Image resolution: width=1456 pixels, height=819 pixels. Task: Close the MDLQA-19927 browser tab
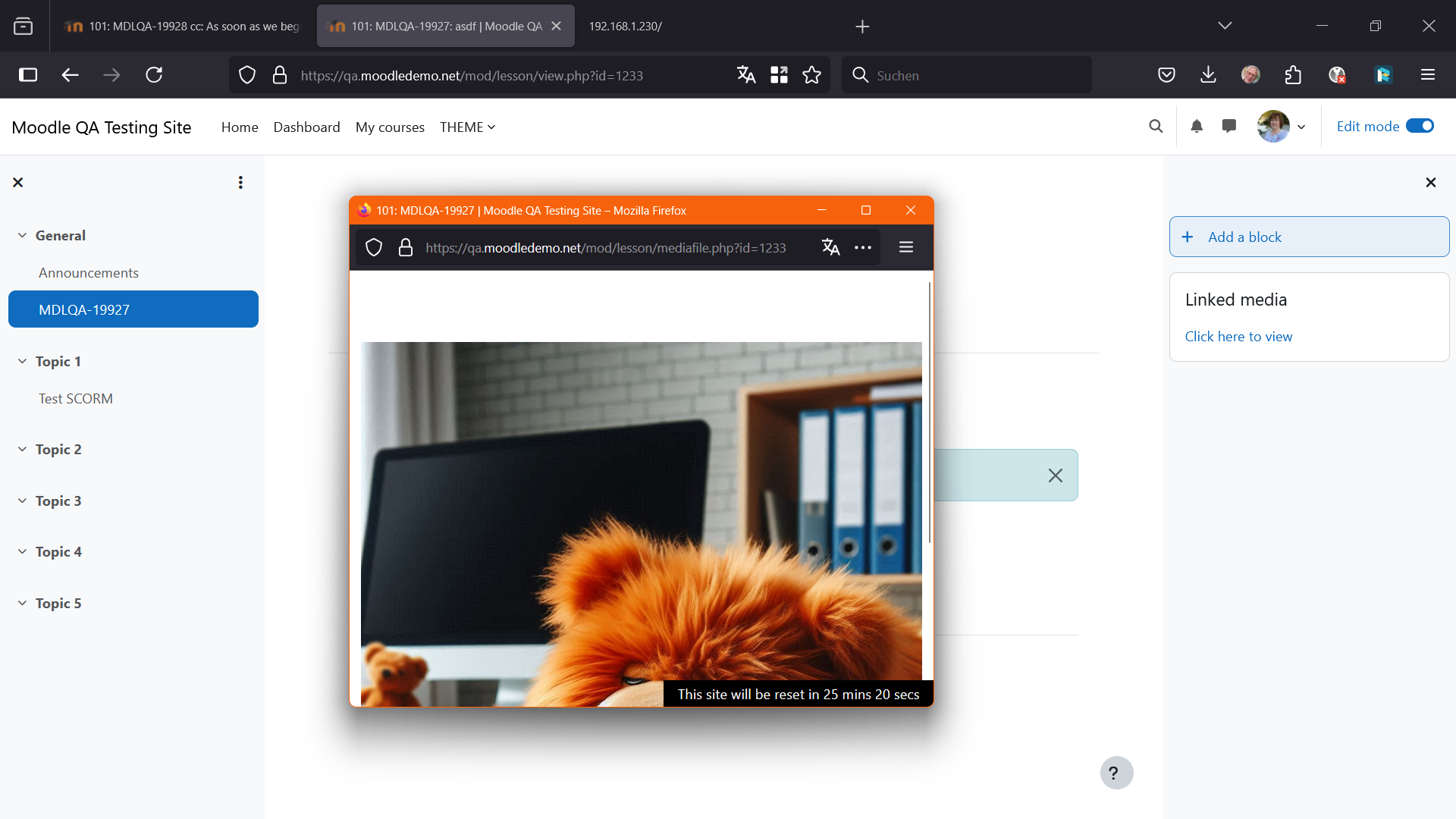tap(557, 26)
